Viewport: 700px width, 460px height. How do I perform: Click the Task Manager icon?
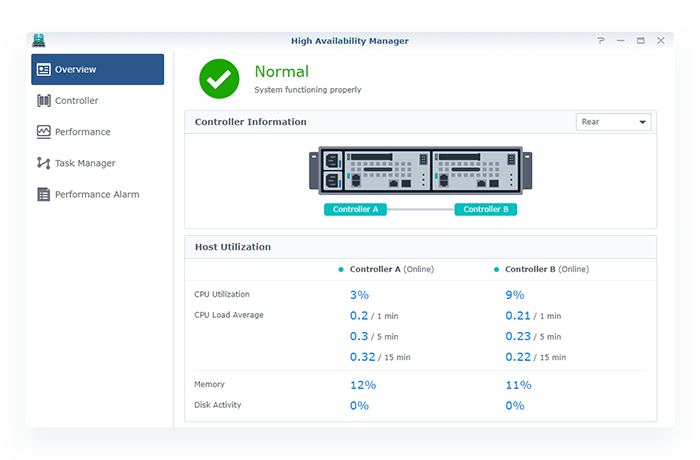coord(43,163)
